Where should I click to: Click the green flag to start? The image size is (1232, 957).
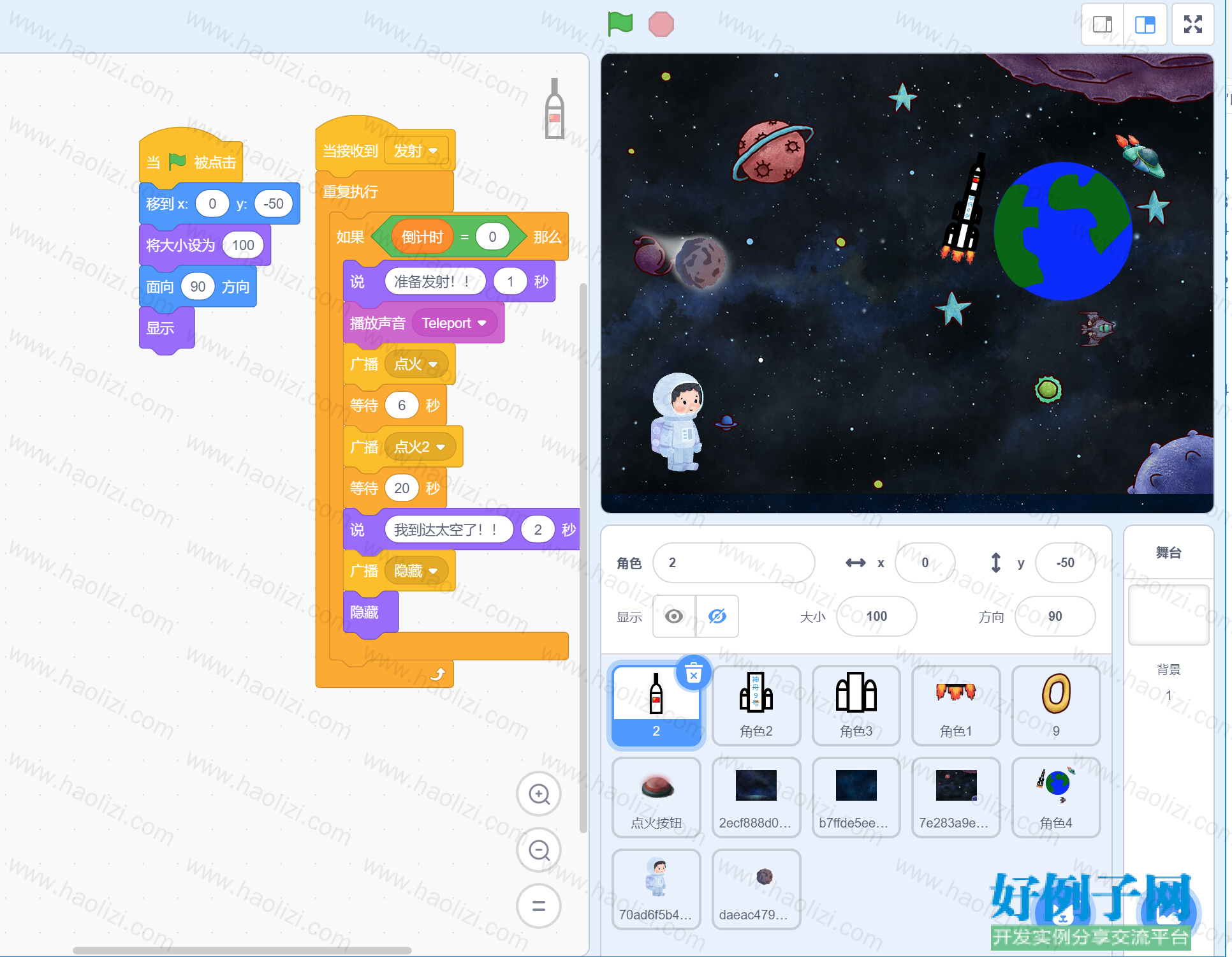tap(620, 24)
